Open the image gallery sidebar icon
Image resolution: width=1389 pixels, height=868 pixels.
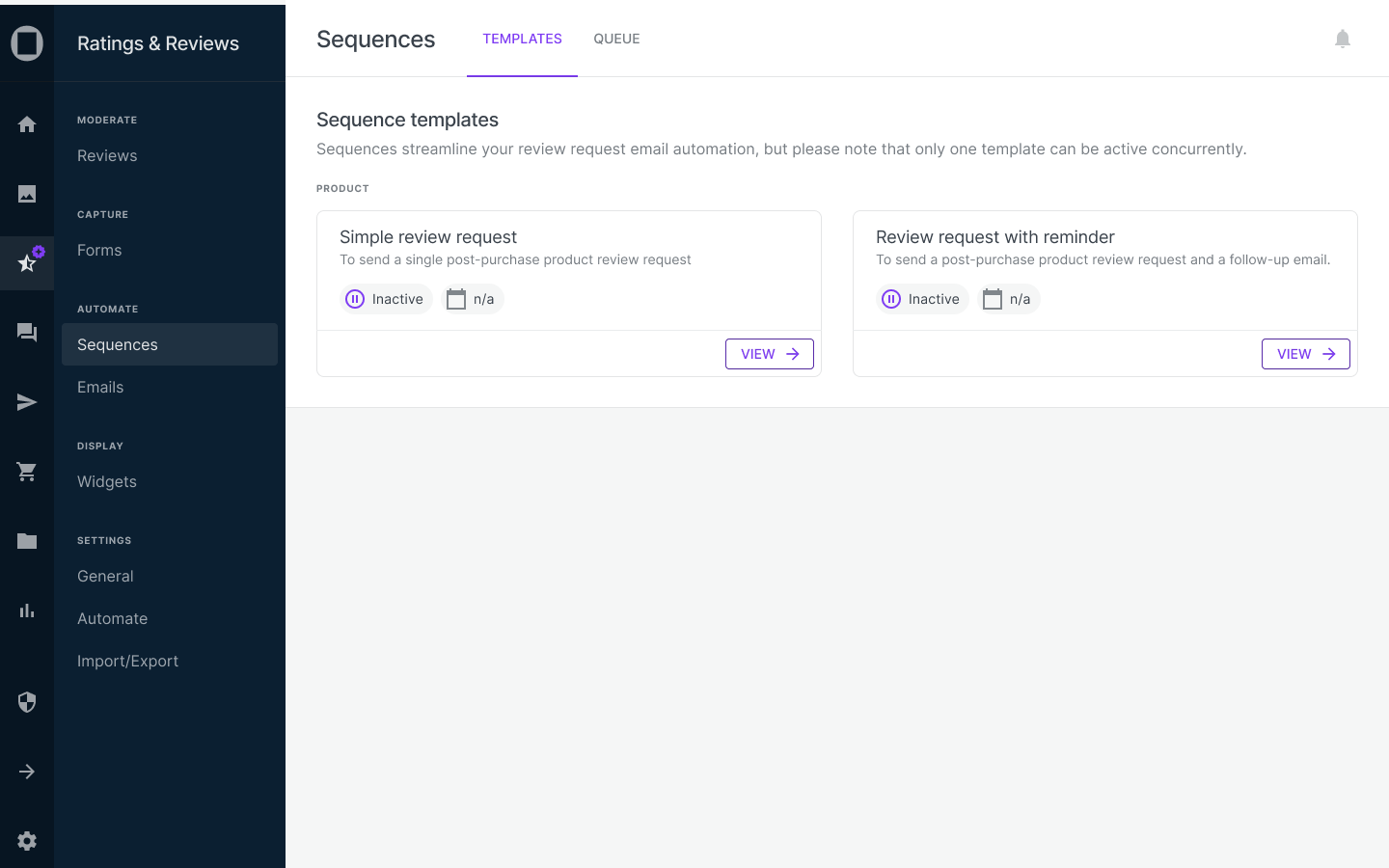click(x=27, y=194)
